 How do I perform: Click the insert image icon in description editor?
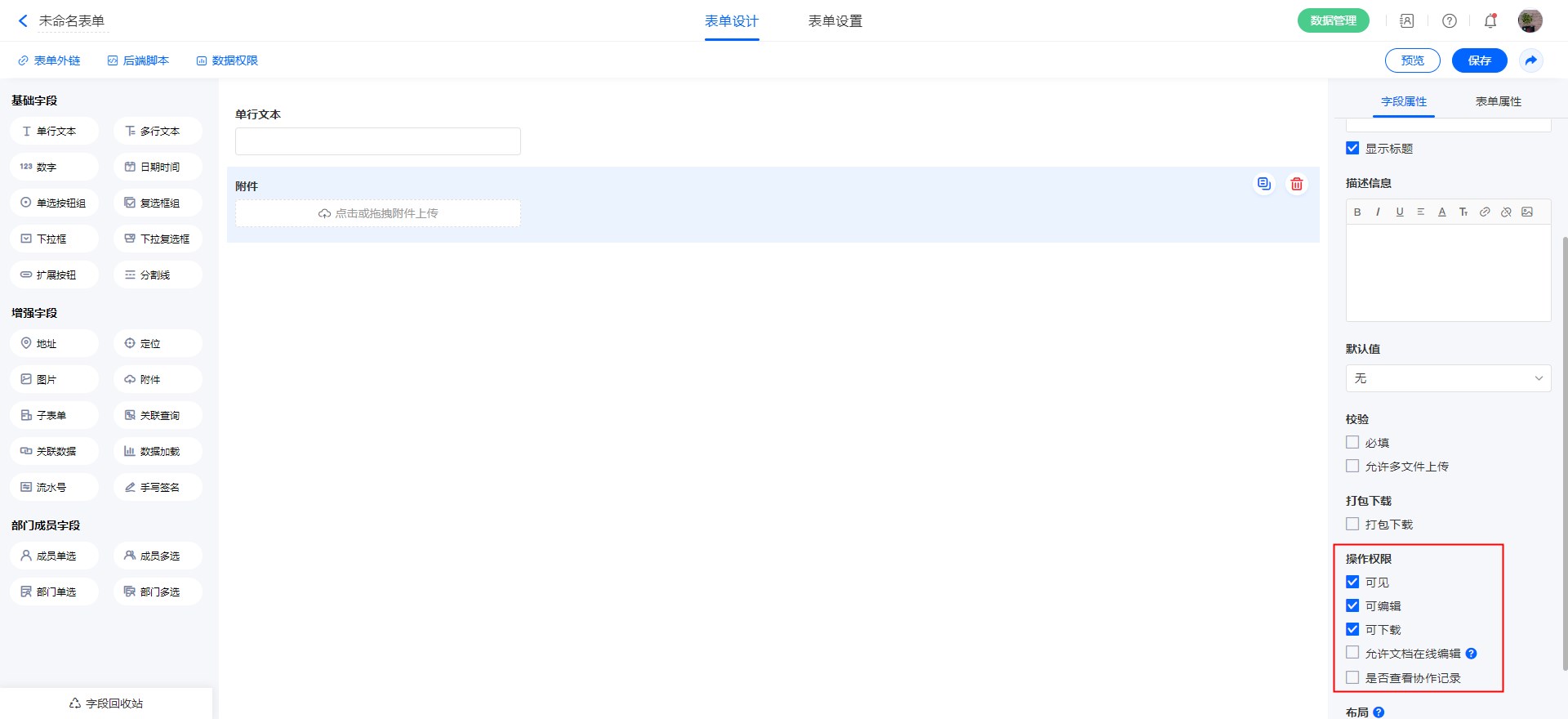click(1527, 212)
